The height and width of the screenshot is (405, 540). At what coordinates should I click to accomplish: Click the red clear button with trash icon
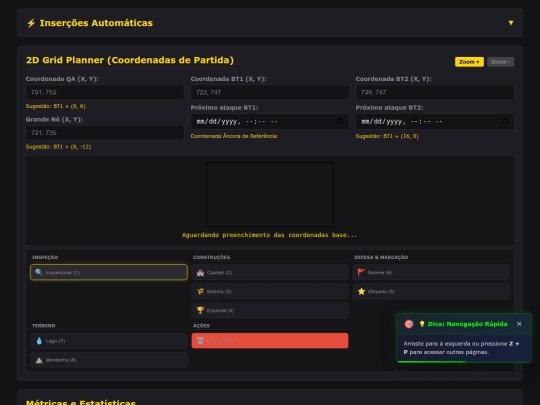pos(270,341)
